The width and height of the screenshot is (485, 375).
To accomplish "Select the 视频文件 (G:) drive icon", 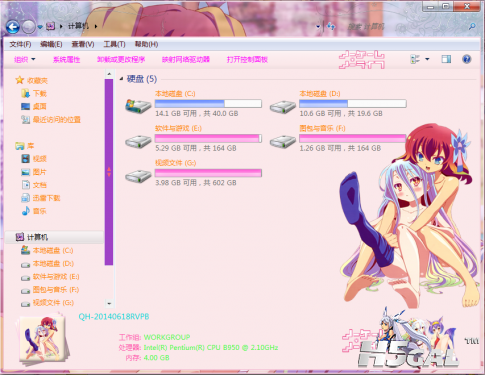I will [138, 176].
